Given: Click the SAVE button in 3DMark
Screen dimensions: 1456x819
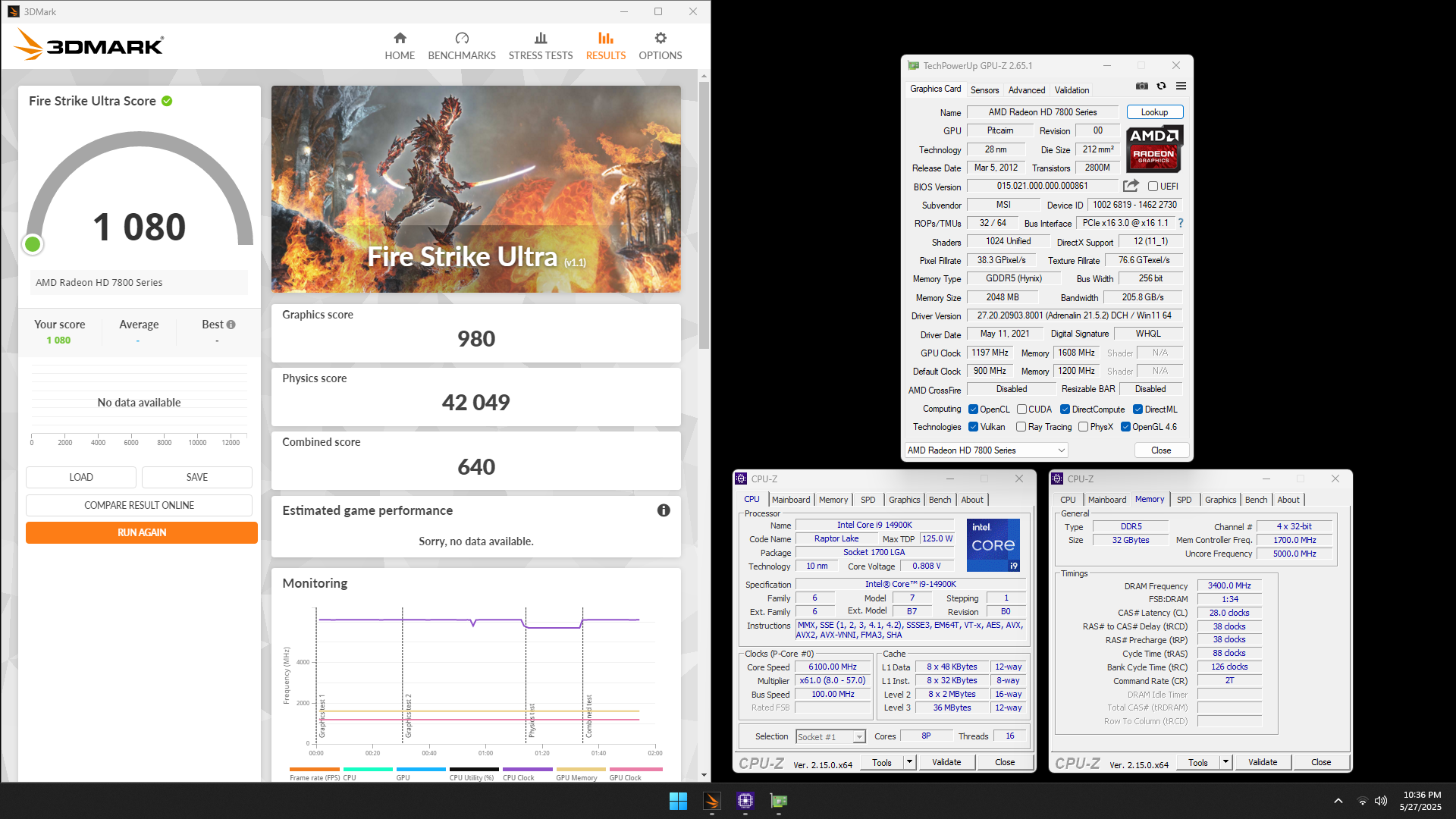Looking at the screenshot, I should (x=197, y=477).
